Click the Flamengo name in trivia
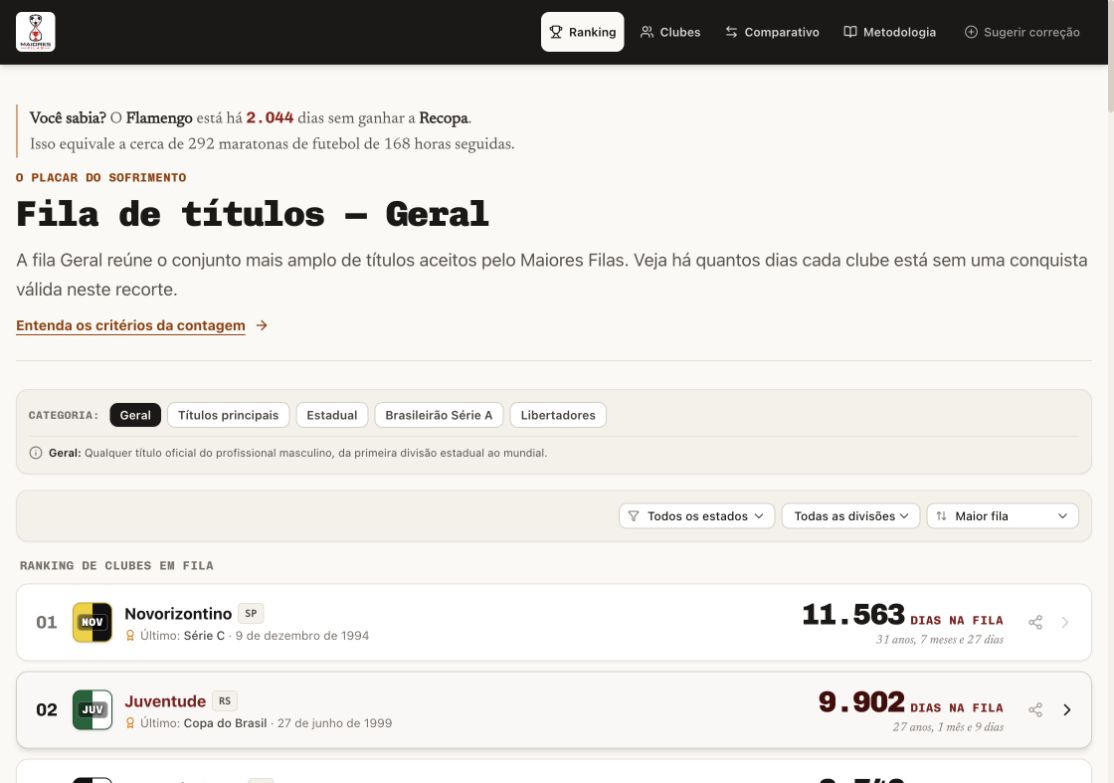This screenshot has width=1114, height=783. [x=159, y=118]
